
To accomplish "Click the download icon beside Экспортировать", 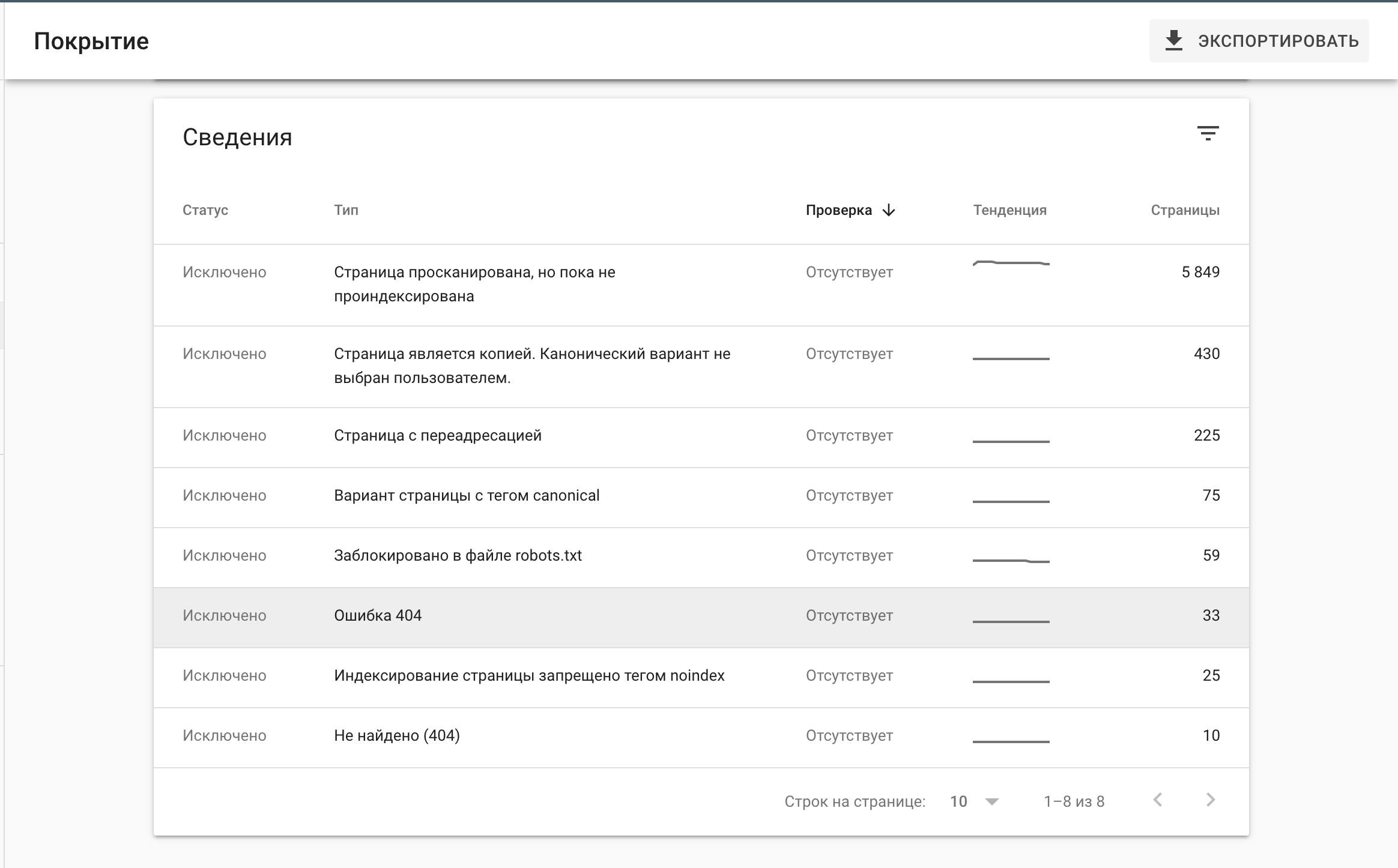I will click(1173, 41).
